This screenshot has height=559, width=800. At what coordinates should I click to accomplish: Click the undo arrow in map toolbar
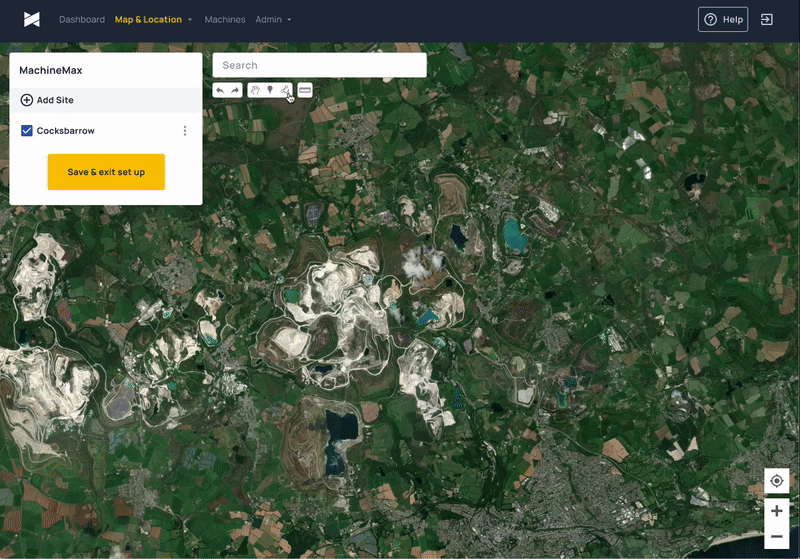tap(220, 90)
